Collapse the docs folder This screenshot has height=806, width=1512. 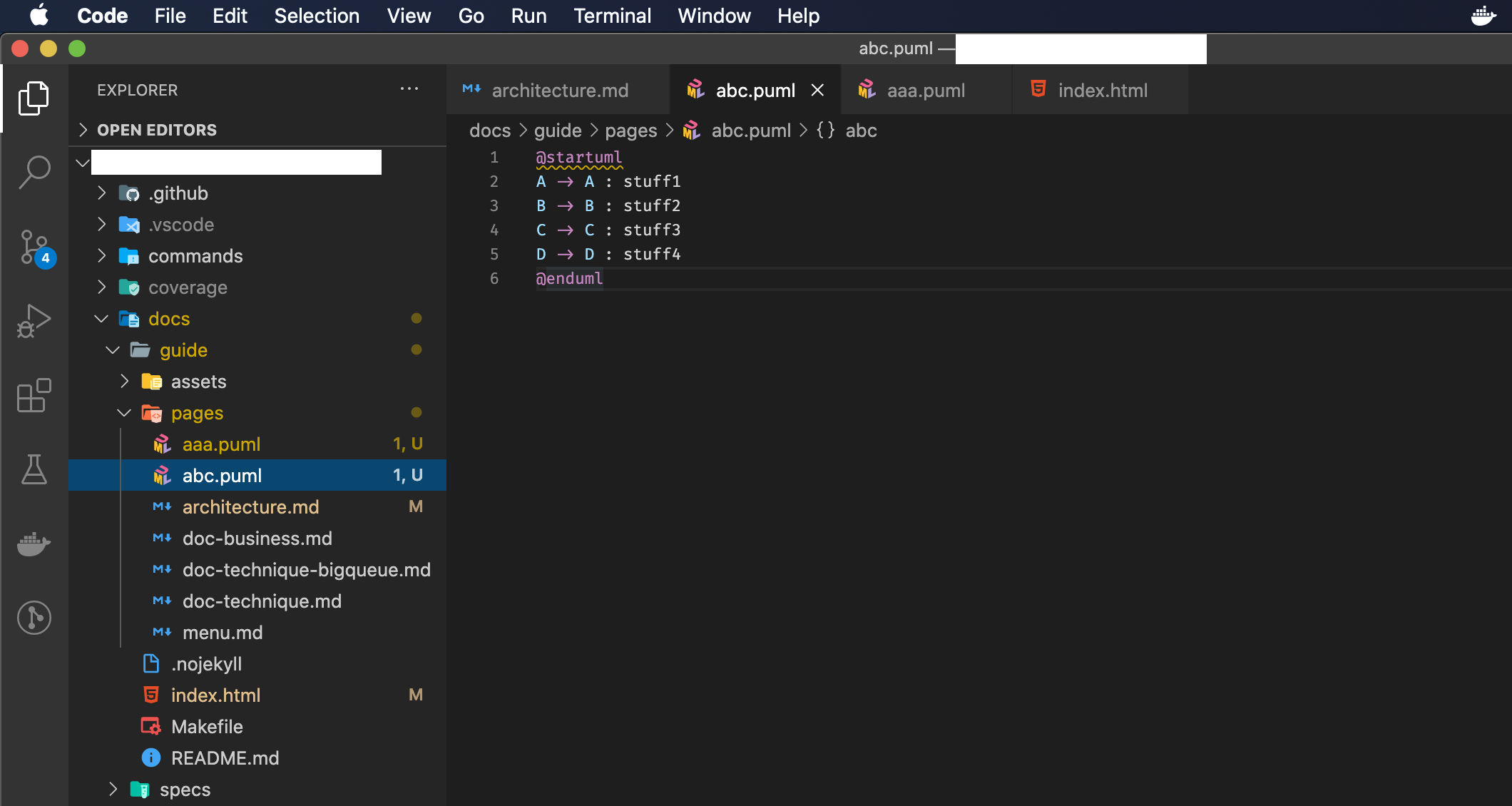(169, 319)
